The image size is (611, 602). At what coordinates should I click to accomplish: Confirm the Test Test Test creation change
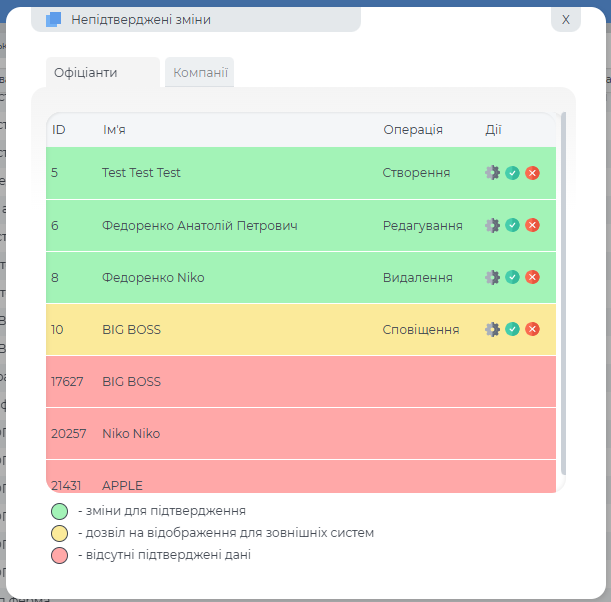[512, 173]
